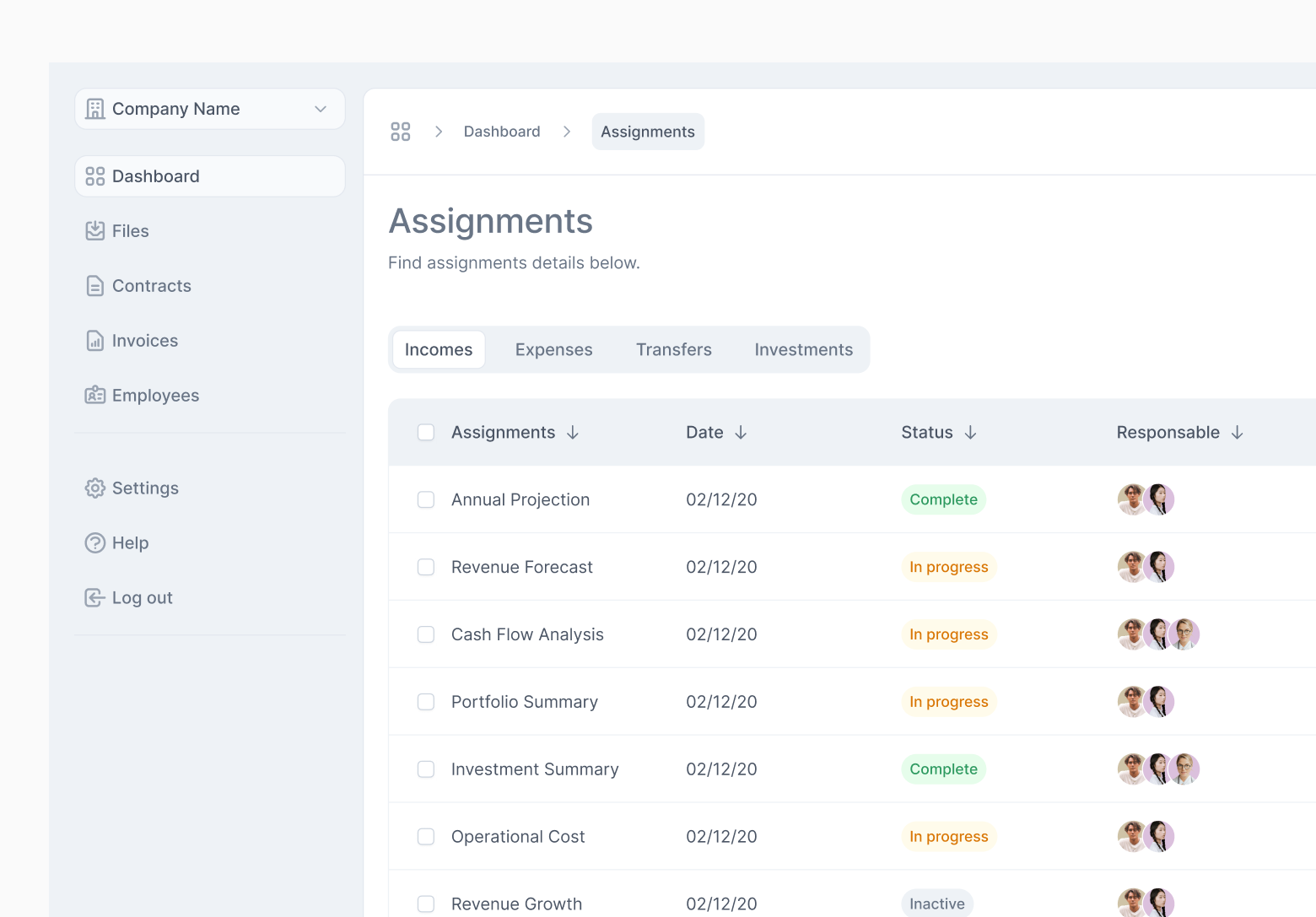The height and width of the screenshot is (917, 1316).
Task: Select the Employees badge icon
Action: (95, 395)
